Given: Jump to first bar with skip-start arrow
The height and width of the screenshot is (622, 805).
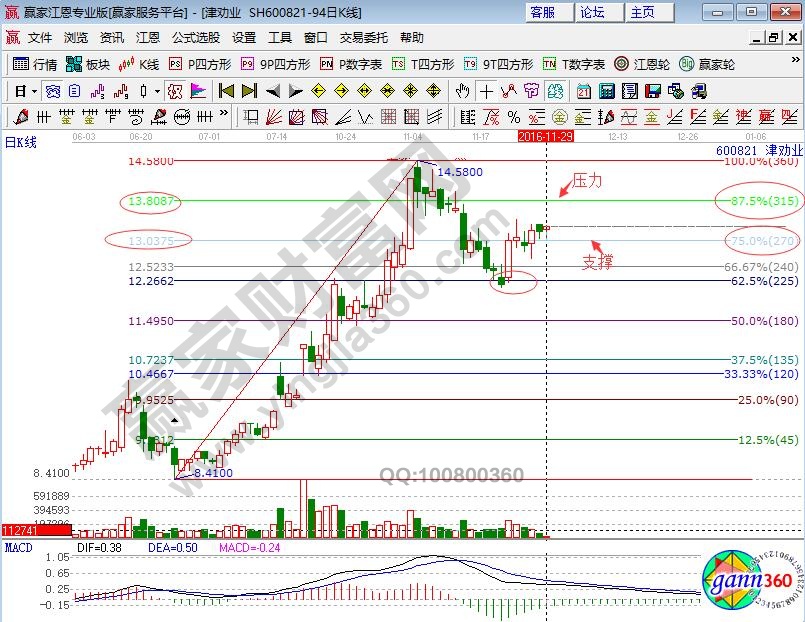Looking at the screenshot, I should click(x=227, y=91).
